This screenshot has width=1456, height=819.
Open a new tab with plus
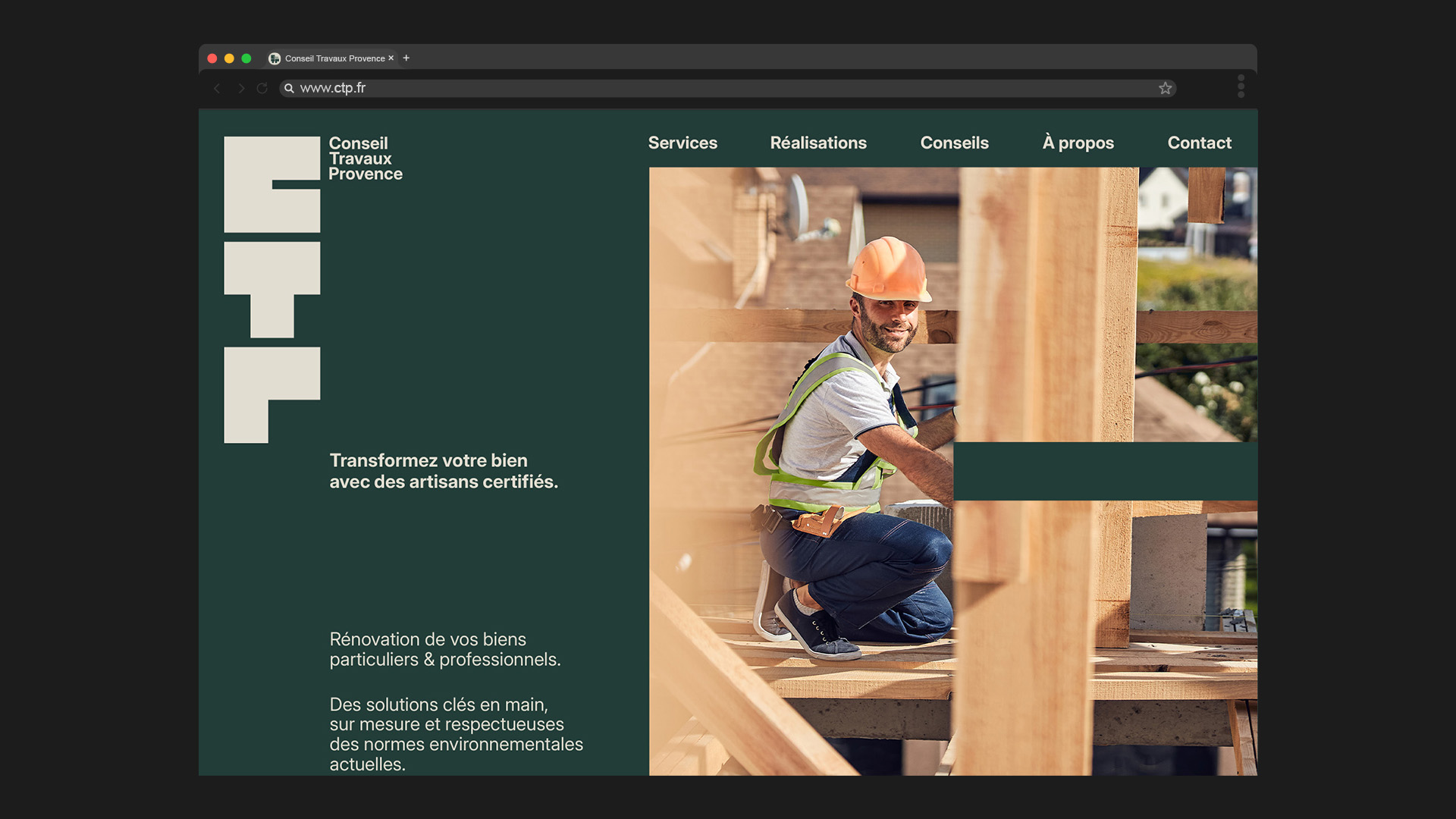[x=406, y=58]
